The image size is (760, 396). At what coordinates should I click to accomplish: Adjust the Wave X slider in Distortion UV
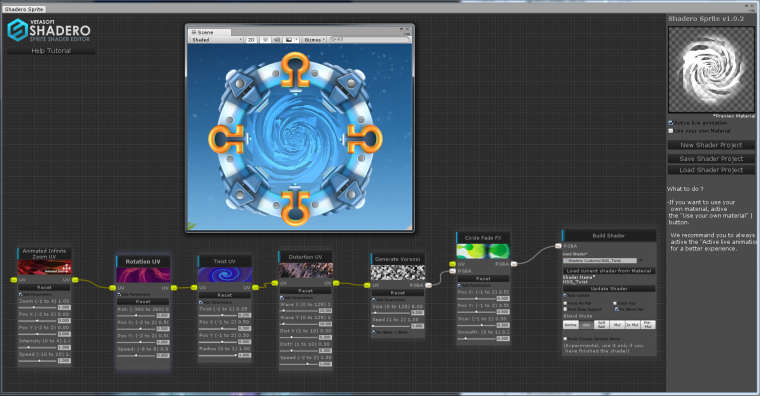[x=299, y=311]
